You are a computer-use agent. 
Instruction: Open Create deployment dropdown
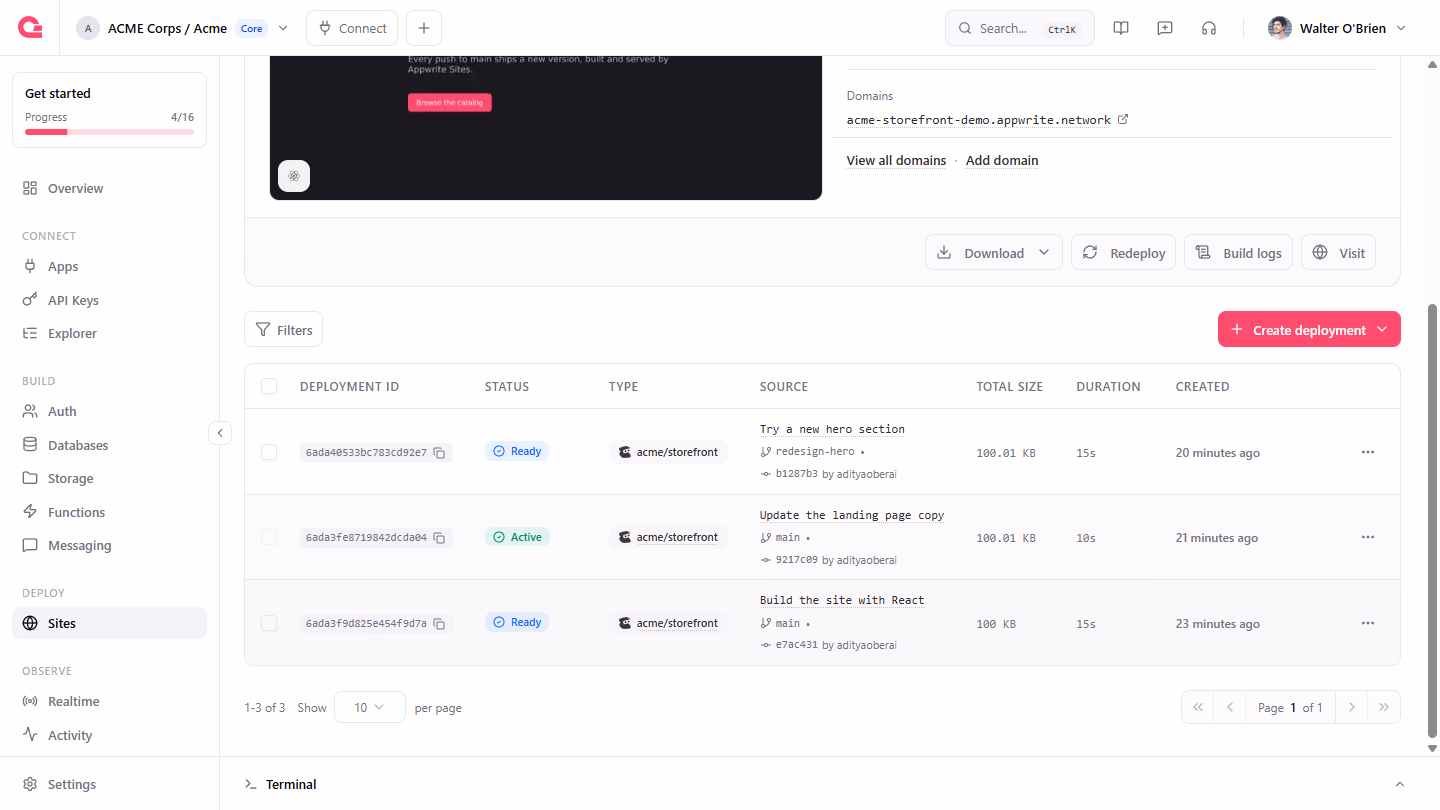click(1309, 329)
